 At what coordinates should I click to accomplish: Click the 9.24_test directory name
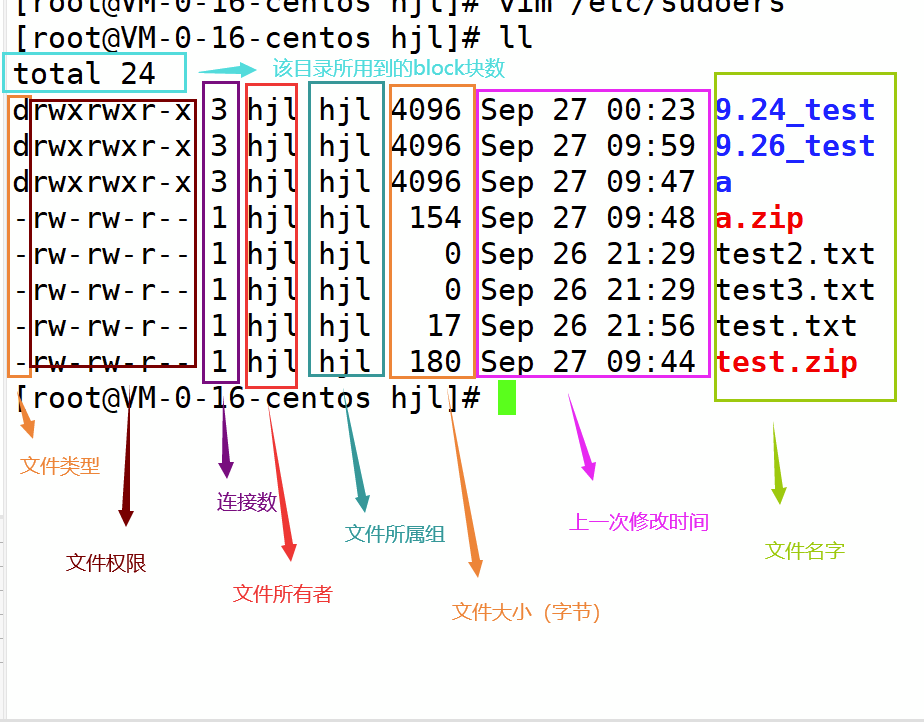[x=795, y=110]
